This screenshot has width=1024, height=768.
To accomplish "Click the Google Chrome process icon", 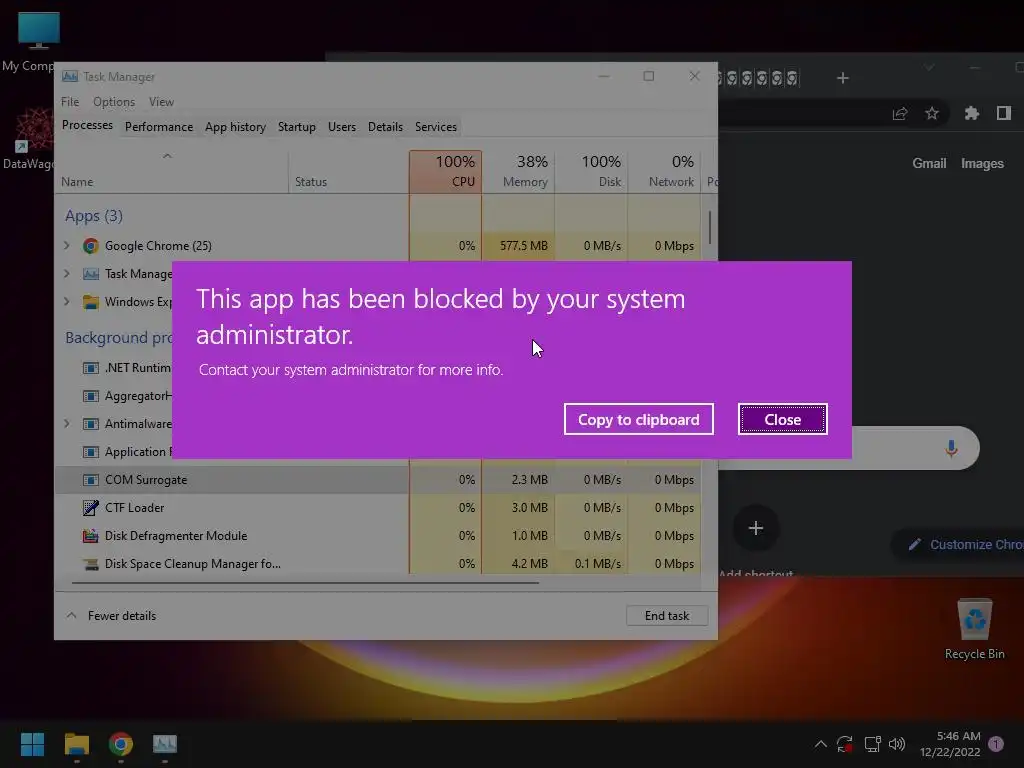I will 91,246.
